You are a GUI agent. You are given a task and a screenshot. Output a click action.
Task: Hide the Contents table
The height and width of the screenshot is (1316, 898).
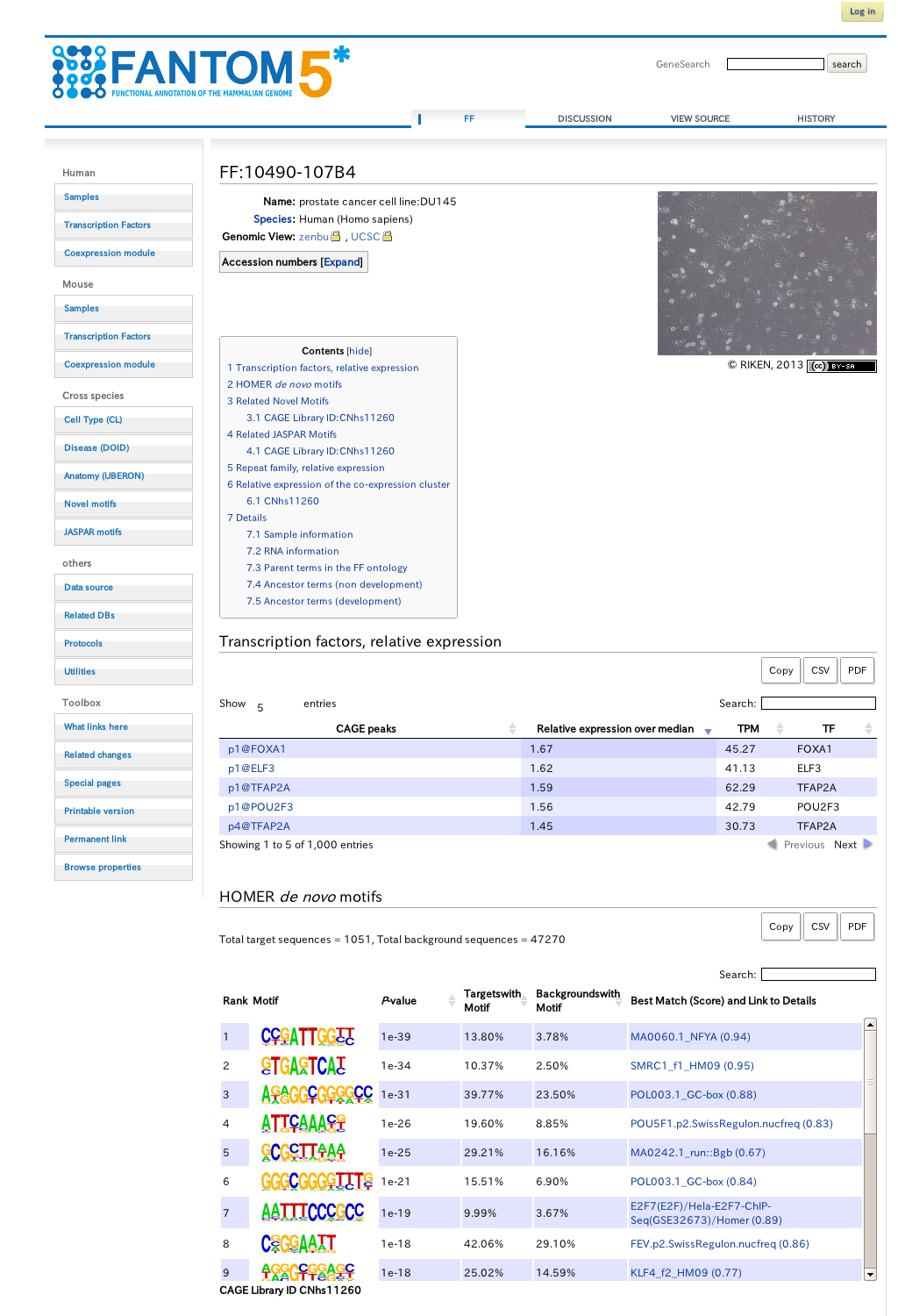(x=360, y=351)
